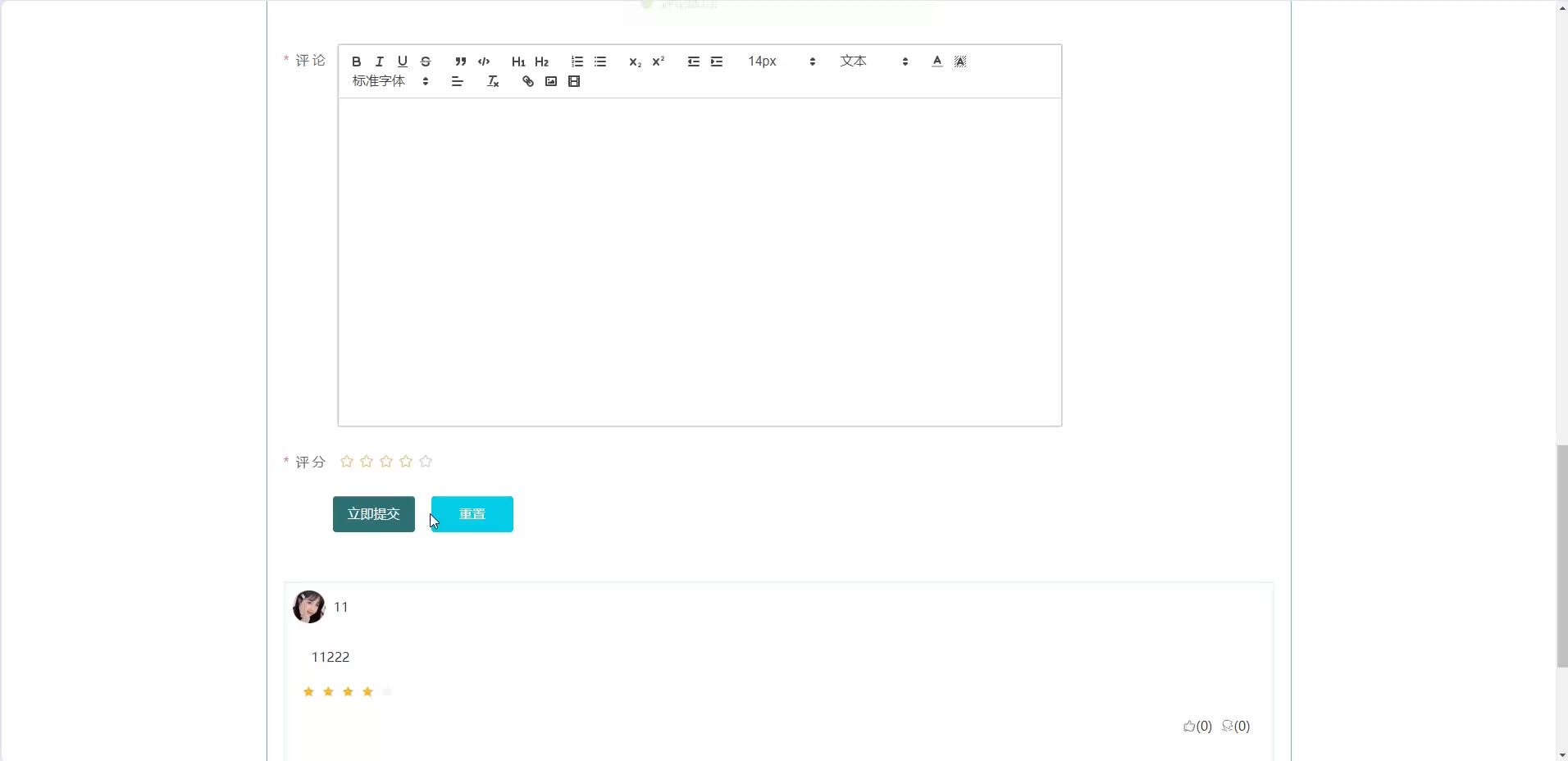This screenshot has height=761, width=1568.
Task: Apply underline formatting
Action: click(402, 62)
